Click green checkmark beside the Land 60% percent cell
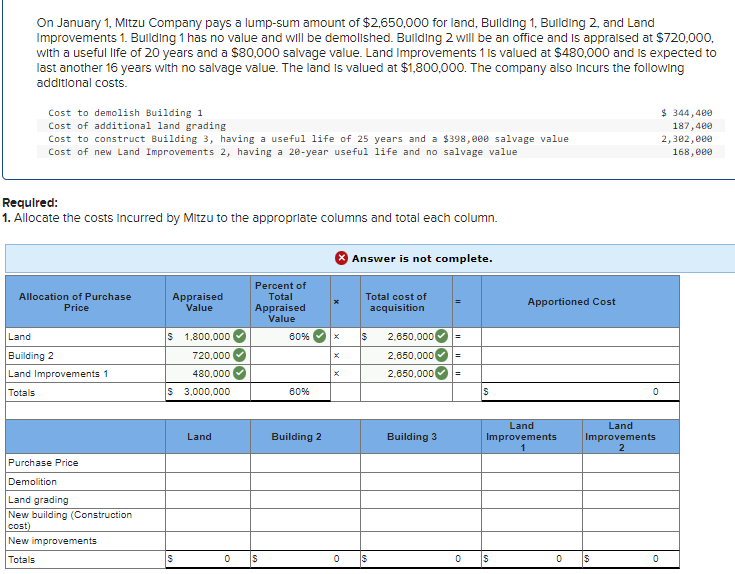This screenshot has height=574, width=735. point(319,336)
